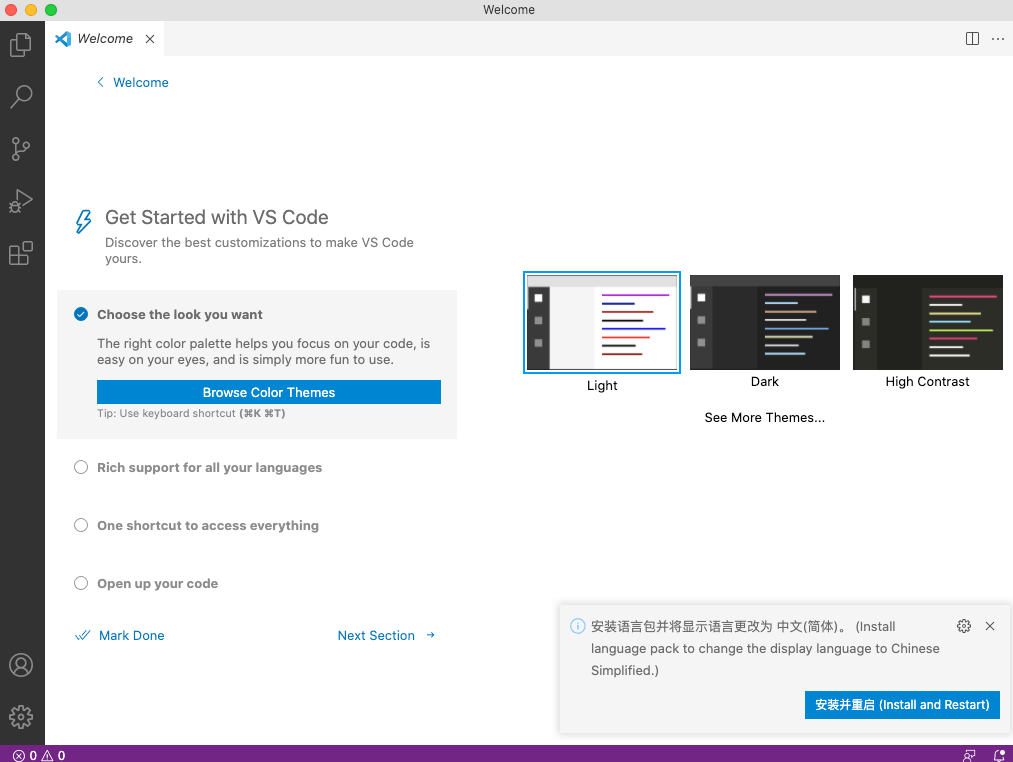Open the Extensions view icon
The width and height of the screenshot is (1013, 762).
click(x=21, y=253)
